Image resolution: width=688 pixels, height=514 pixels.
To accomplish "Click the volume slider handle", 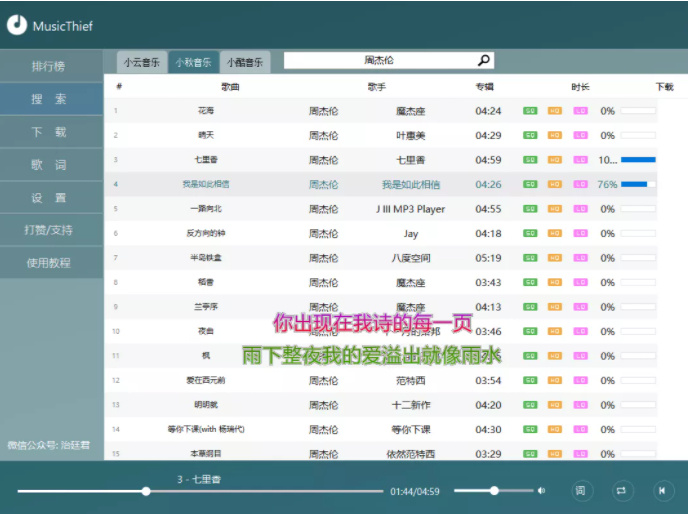I will point(494,491).
